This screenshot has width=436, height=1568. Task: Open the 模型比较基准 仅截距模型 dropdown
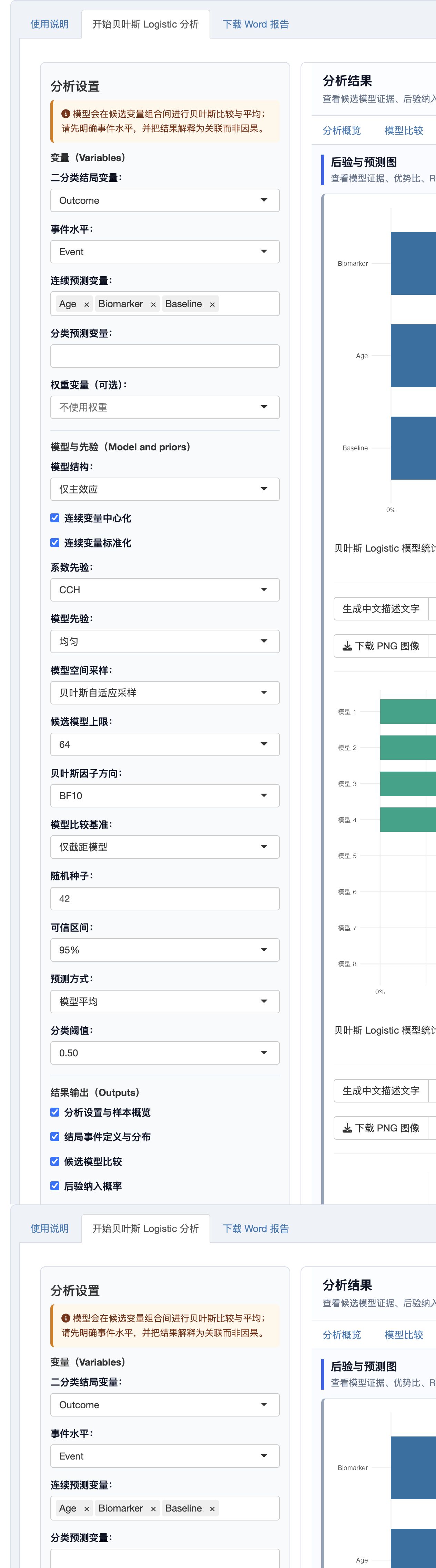coord(165,847)
